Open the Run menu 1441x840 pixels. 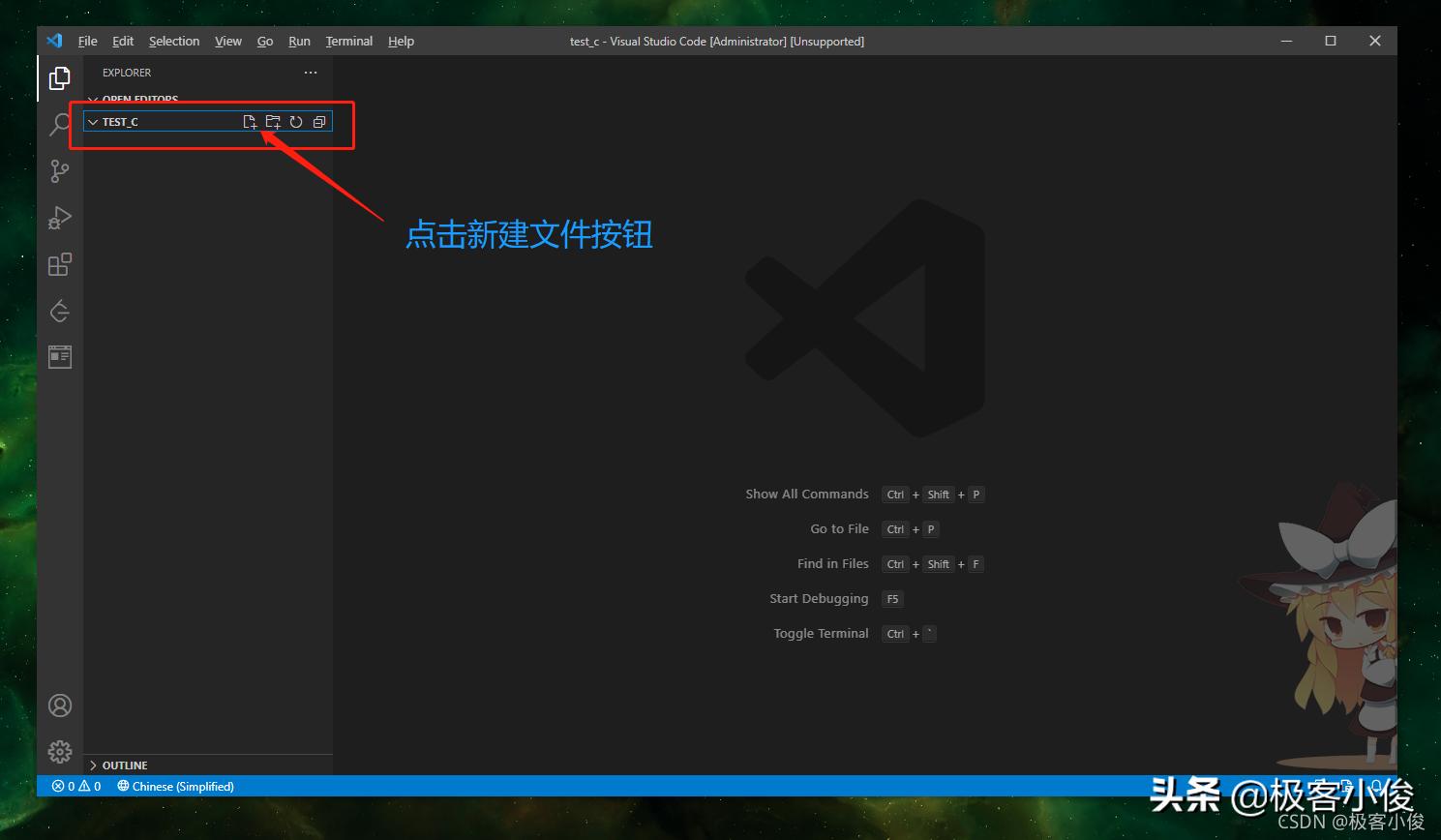tap(298, 41)
